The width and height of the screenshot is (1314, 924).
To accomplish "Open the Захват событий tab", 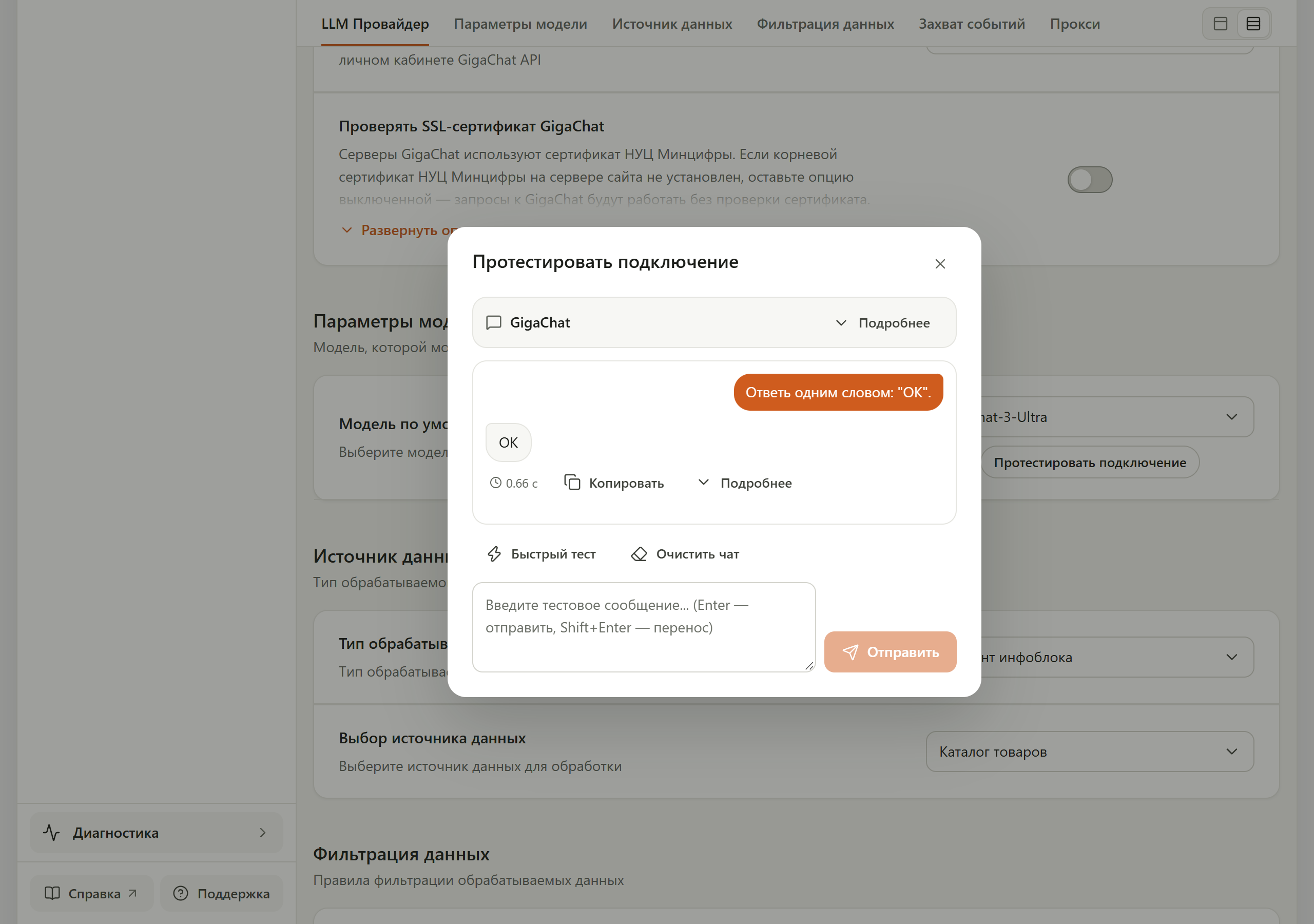I will click(972, 24).
